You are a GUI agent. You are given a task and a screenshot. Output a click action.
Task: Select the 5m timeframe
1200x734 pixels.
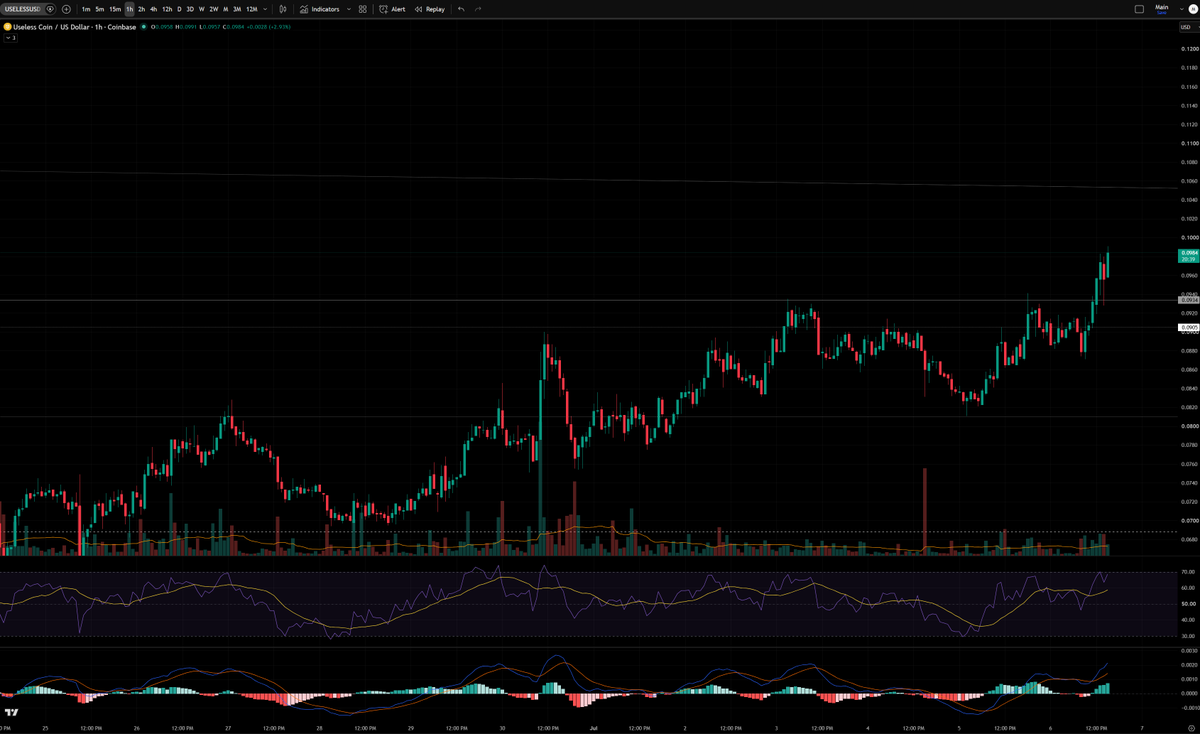coord(100,9)
